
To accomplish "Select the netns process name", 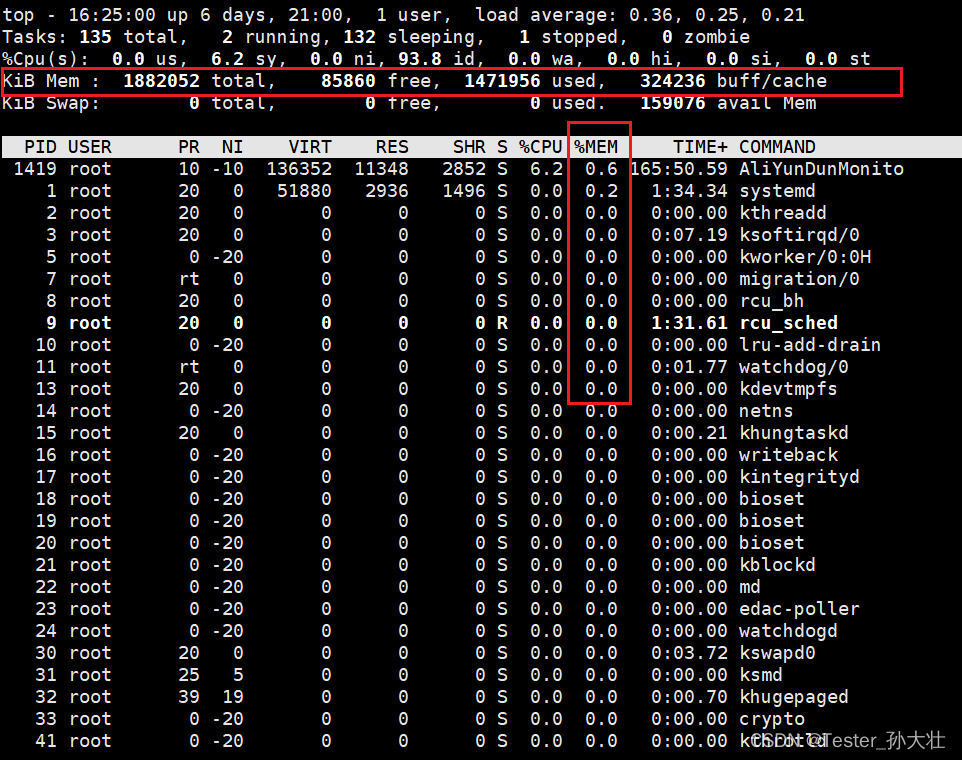I will pos(766,411).
